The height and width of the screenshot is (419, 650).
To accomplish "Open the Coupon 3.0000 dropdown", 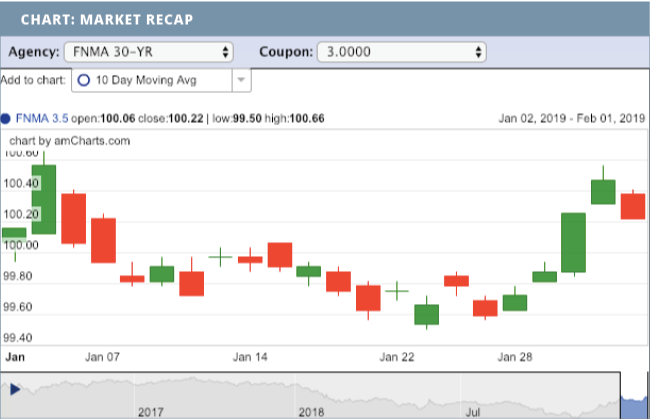I will tap(401, 51).
